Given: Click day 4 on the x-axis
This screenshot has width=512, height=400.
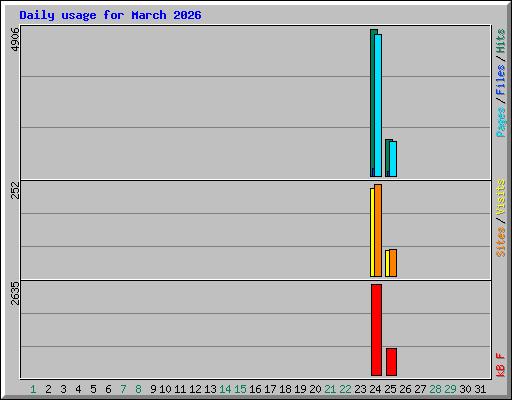Looking at the screenshot, I should [78, 389].
